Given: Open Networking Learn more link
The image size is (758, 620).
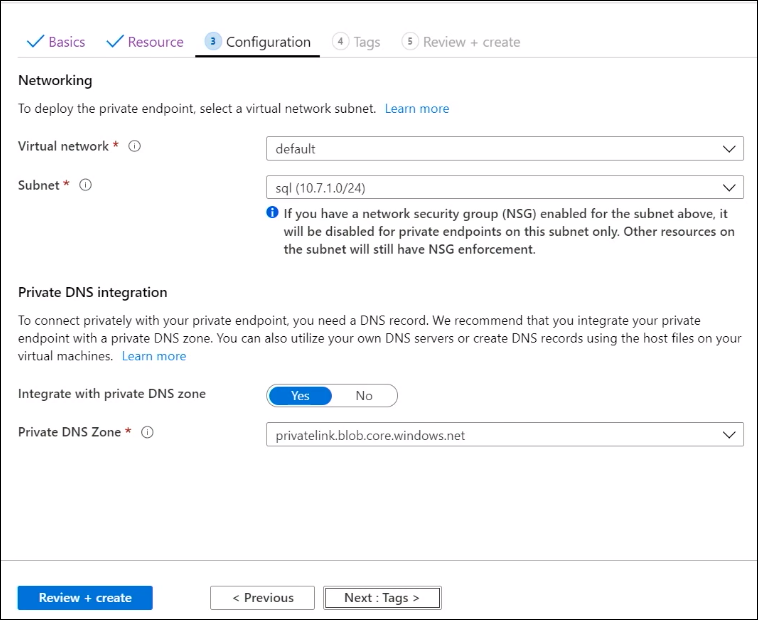Looking at the screenshot, I should (417, 108).
